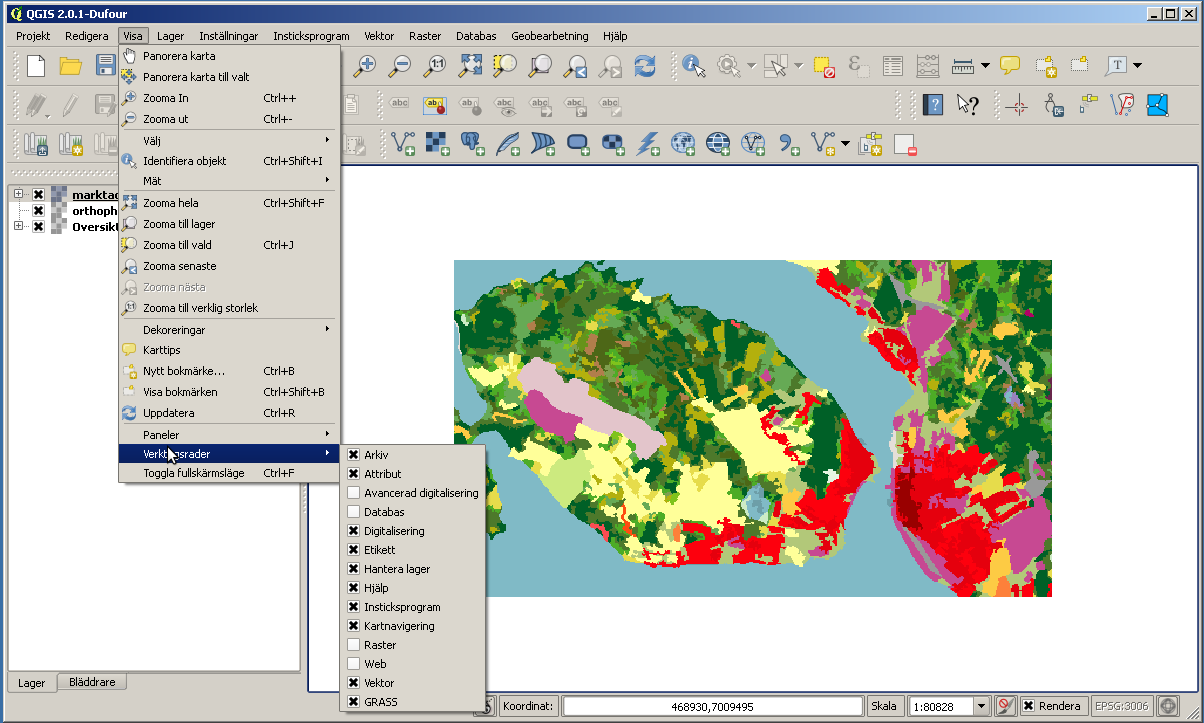Open the Measure tool dropdown arrow

986,66
